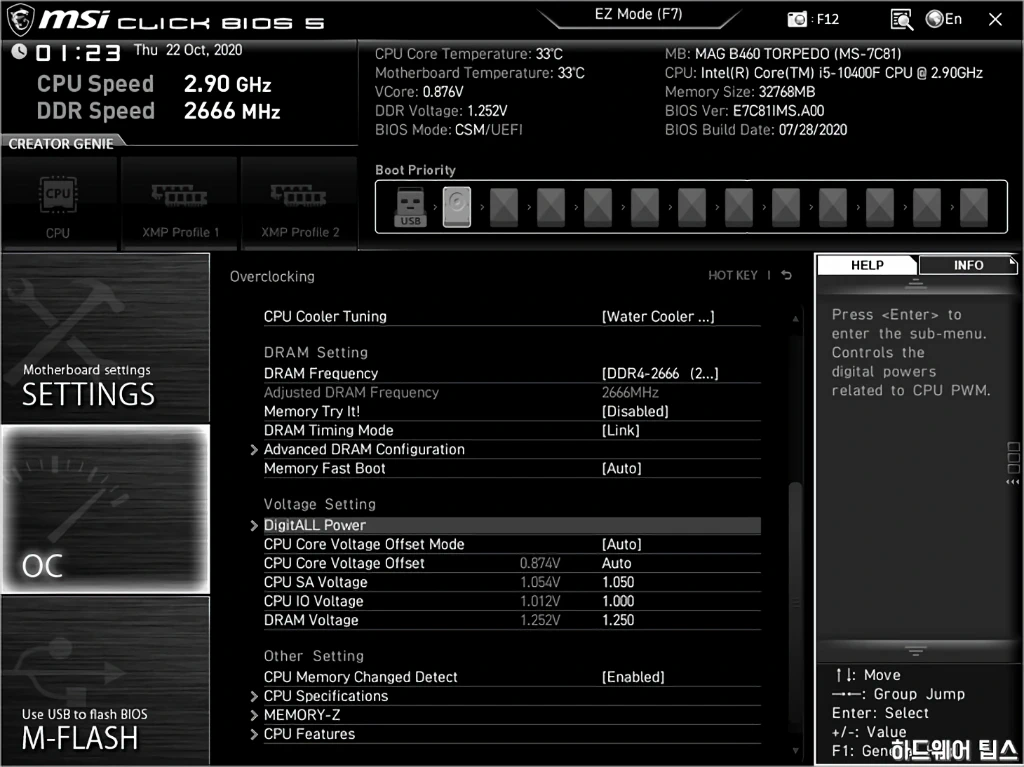The width and height of the screenshot is (1024, 767).
Task: Enable XMP Profile 1
Action: [x=180, y=204]
